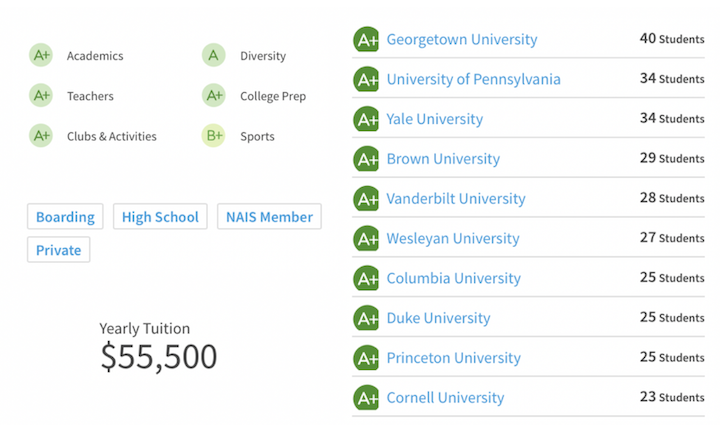Open the Brown University link
Image resolution: width=720 pixels, height=425 pixels.
(443, 159)
